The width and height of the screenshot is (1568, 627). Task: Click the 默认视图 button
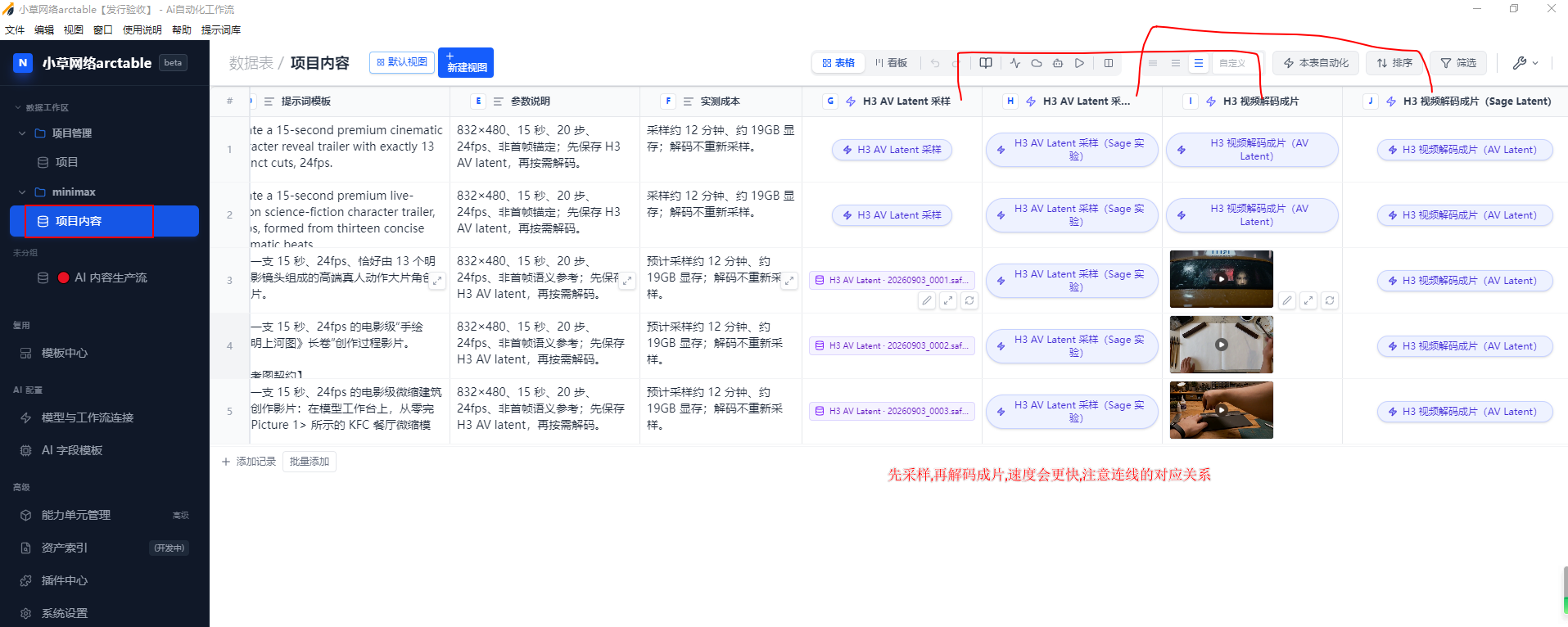click(402, 62)
